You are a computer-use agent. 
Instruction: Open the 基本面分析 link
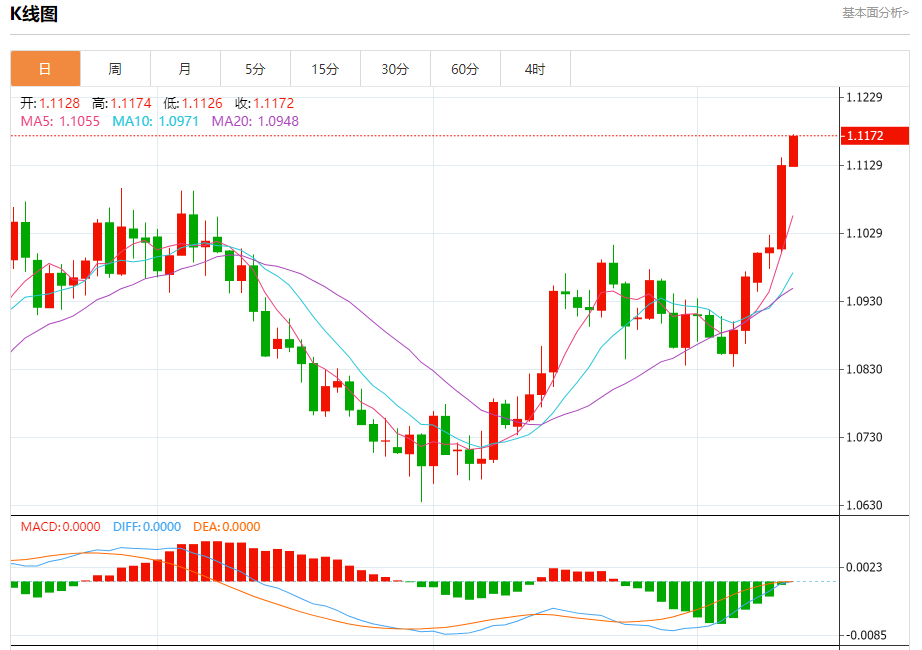coord(876,12)
